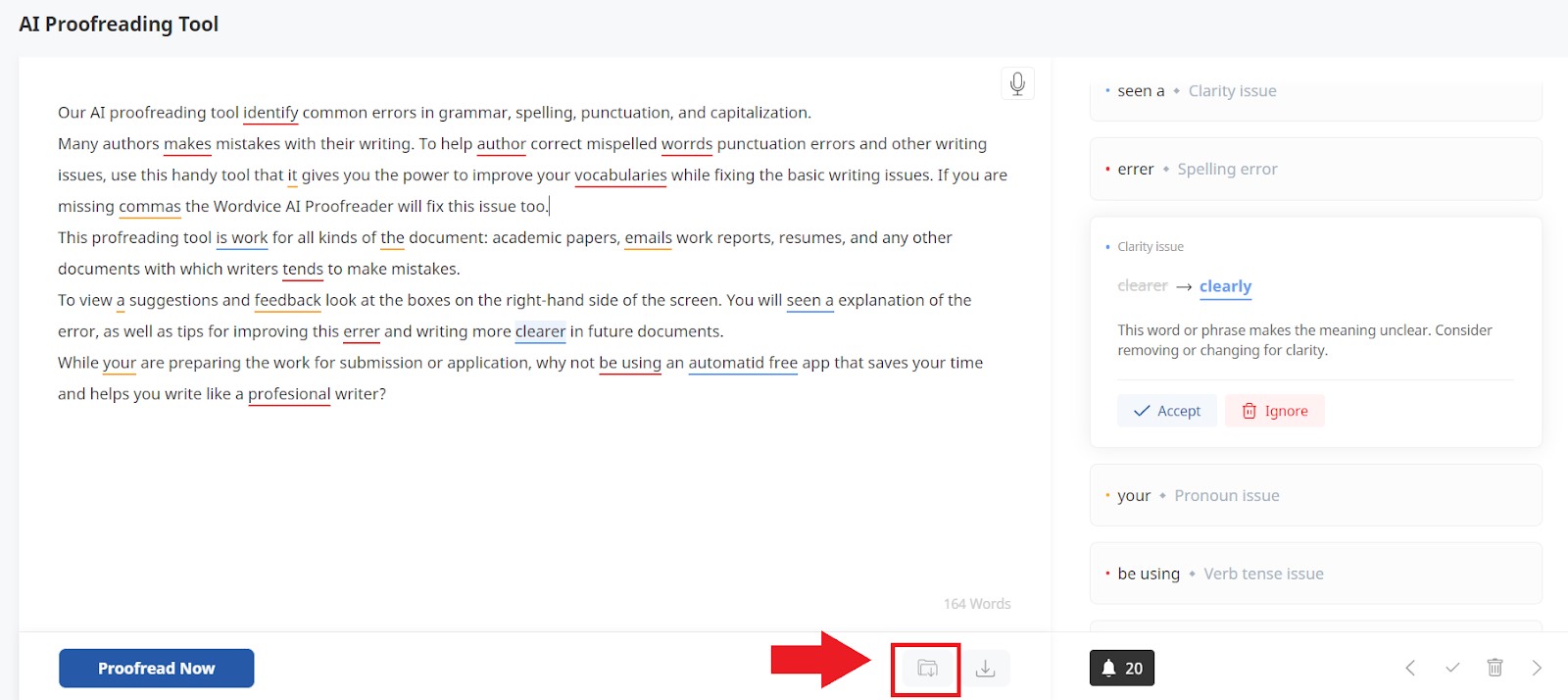Image resolution: width=1568 pixels, height=700 pixels.
Task: Click the underlined word 'emails'
Action: click(x=649, y=238)
